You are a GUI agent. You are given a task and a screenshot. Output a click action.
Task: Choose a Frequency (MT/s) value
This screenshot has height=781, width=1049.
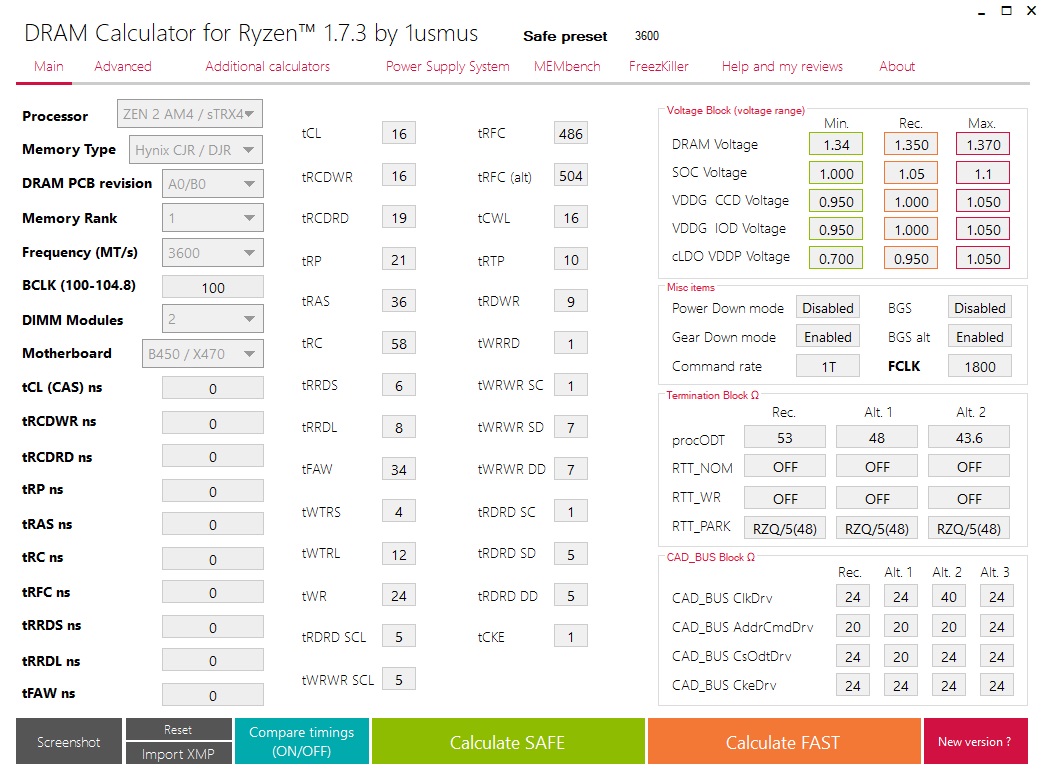pos(212,252)
